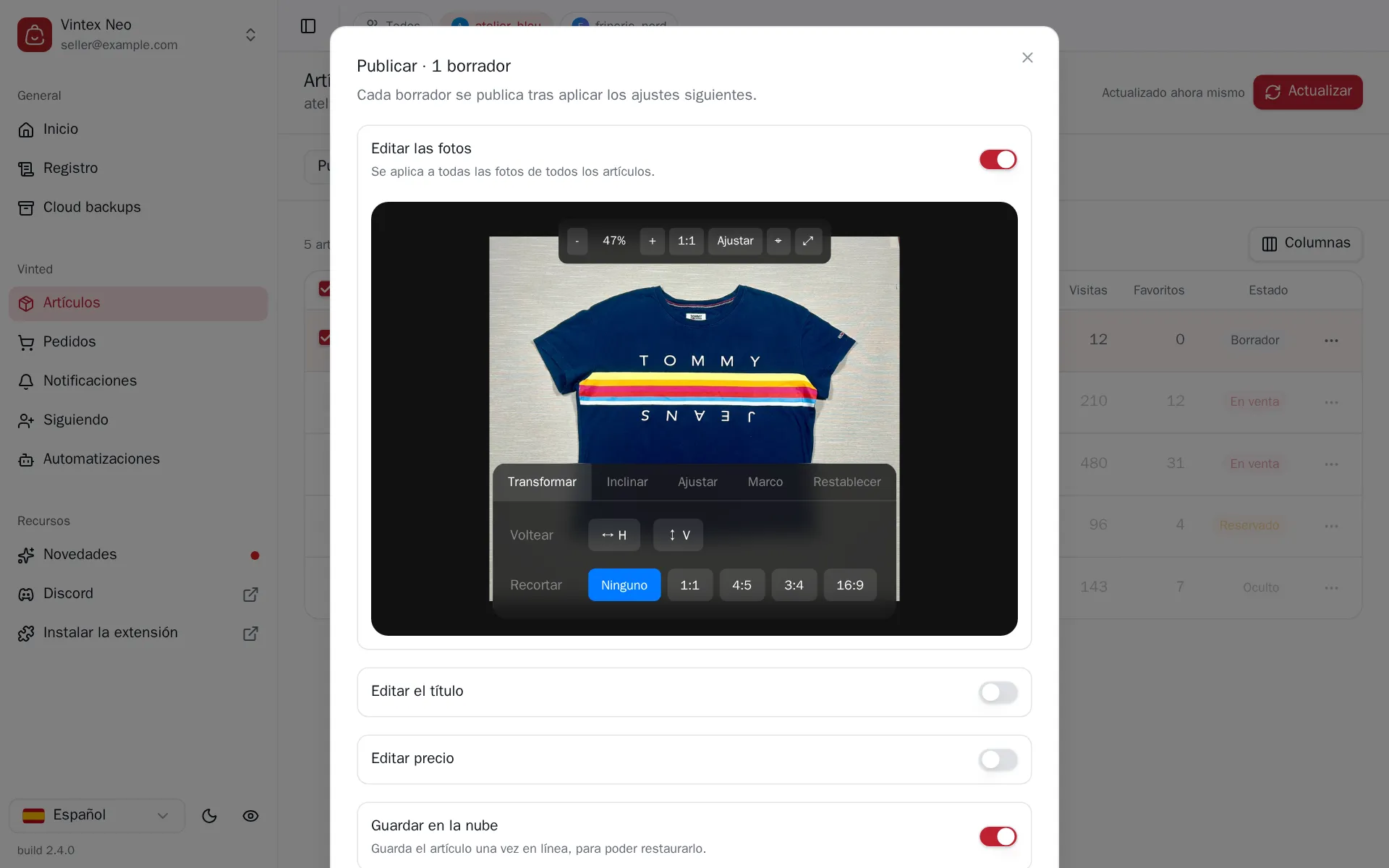This screenshot has width=1389, height=868.
Task: Flip the photo vertically with V
Action: click(x=678, y=535)
